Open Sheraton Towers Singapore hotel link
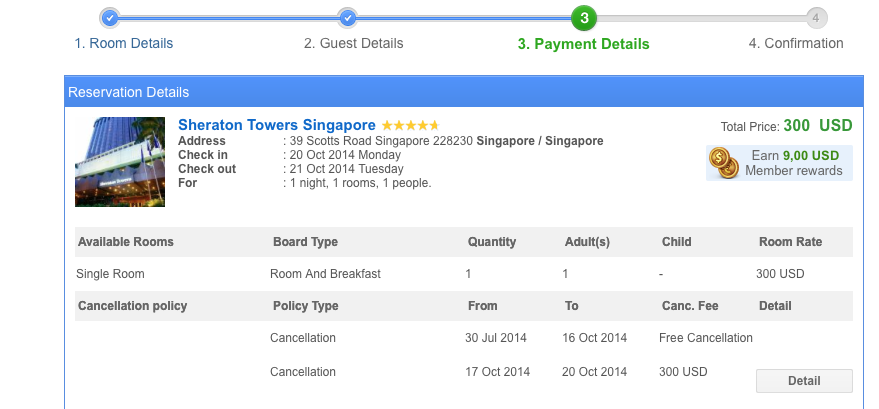The image size is (879, 409). [277, 125]
